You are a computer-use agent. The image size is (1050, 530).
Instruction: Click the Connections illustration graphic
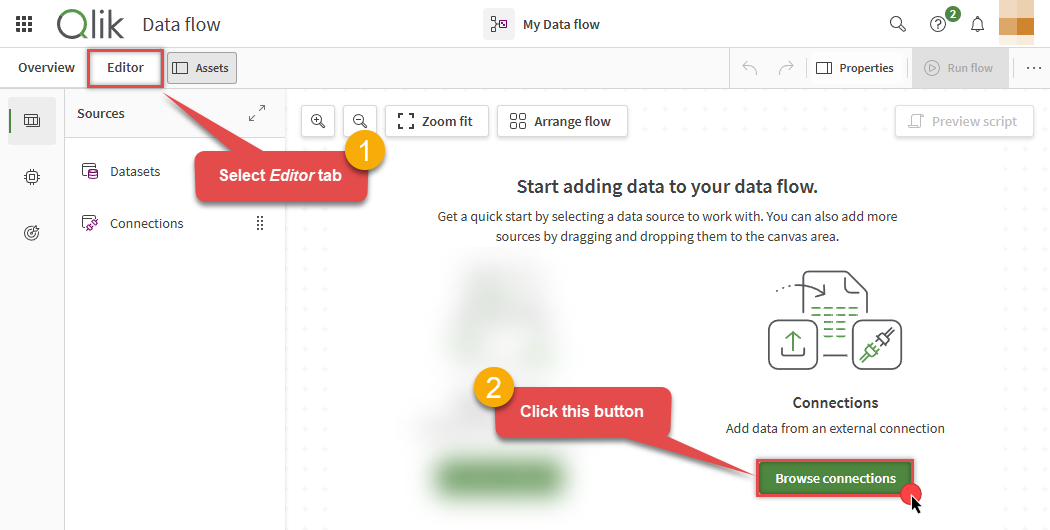[x=835, y=320]
